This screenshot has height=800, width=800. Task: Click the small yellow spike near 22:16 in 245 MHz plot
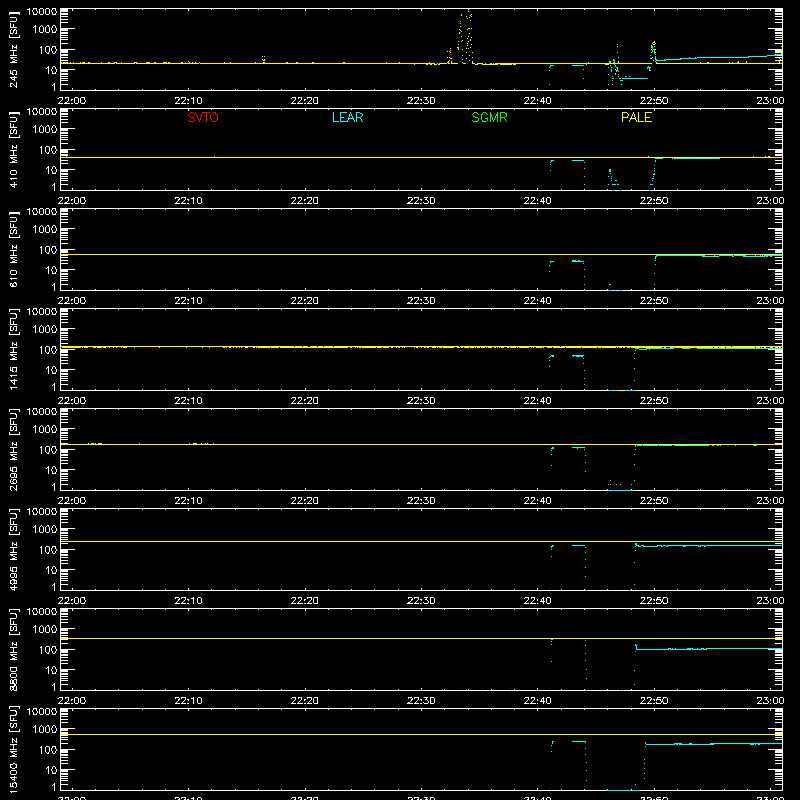tap(263, 59)
